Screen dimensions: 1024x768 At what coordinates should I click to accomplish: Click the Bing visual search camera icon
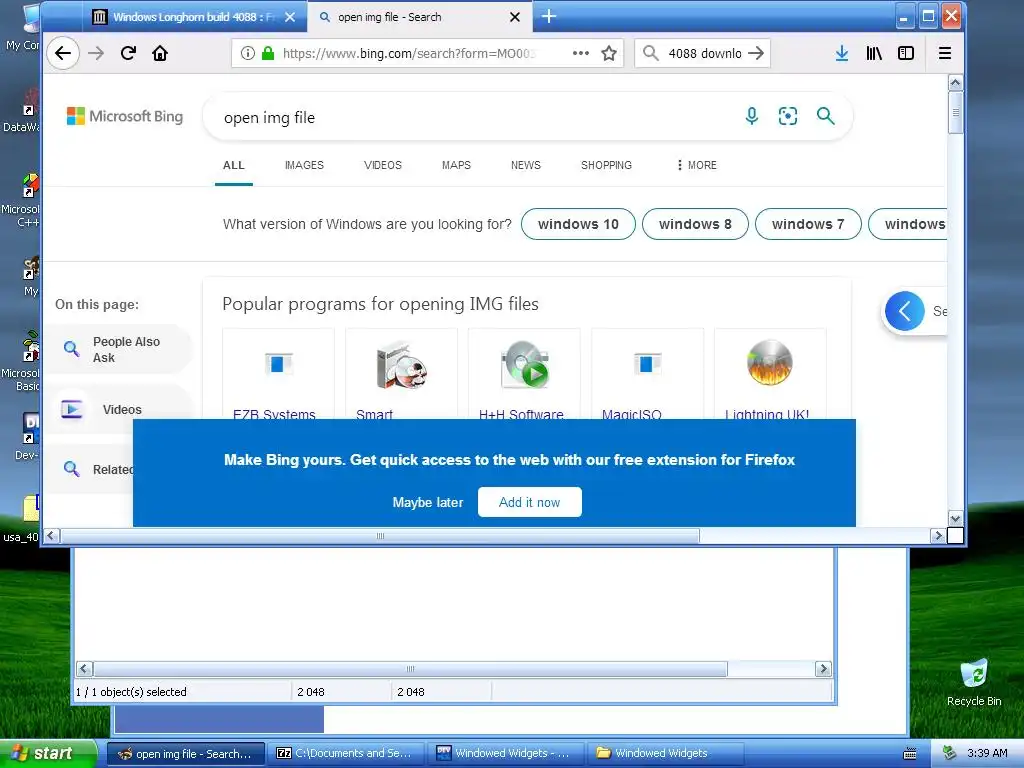tap(788, 116)
